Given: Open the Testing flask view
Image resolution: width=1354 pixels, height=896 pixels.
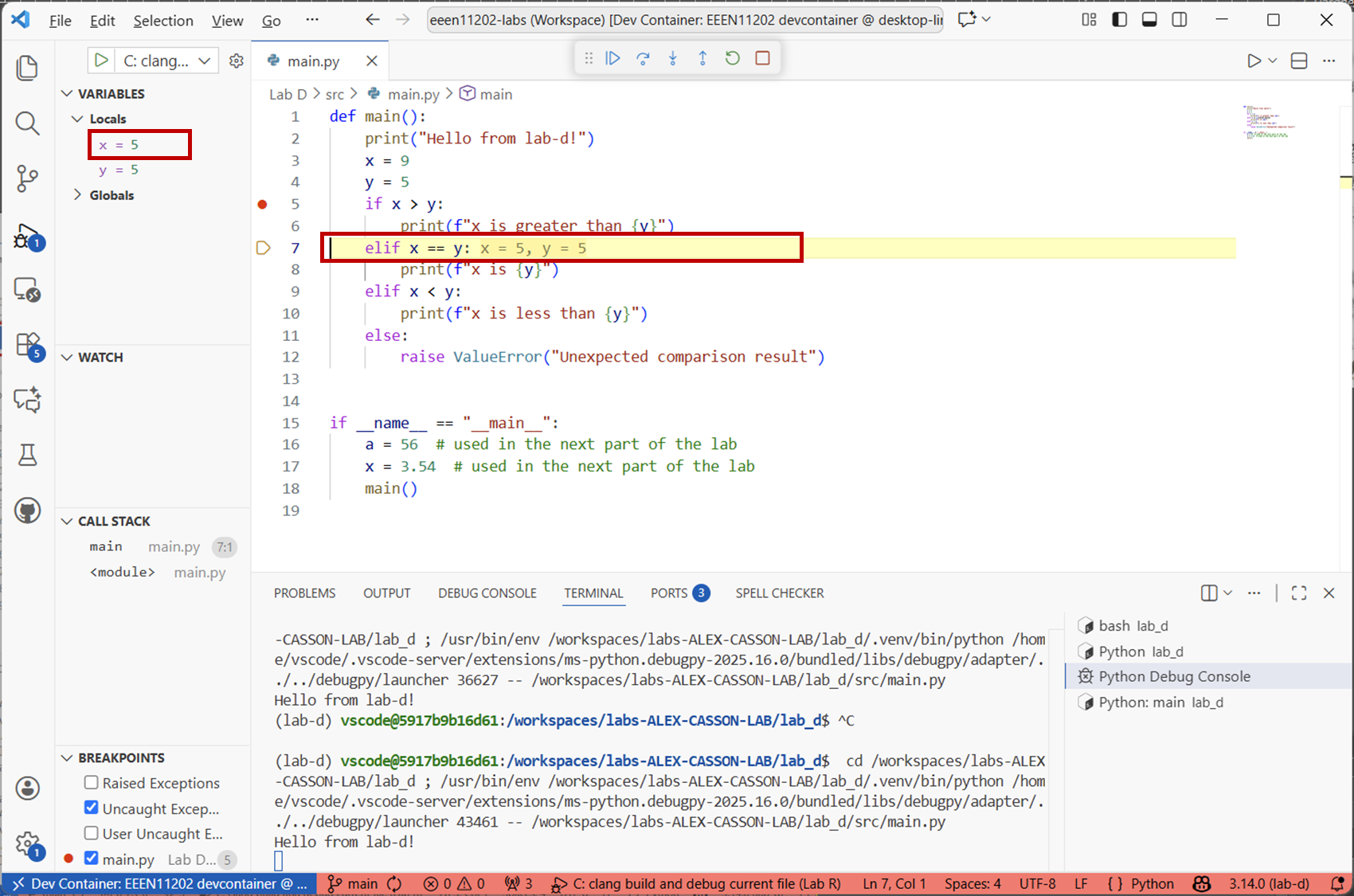Looking at the screenshot, I should click(27, 455).
